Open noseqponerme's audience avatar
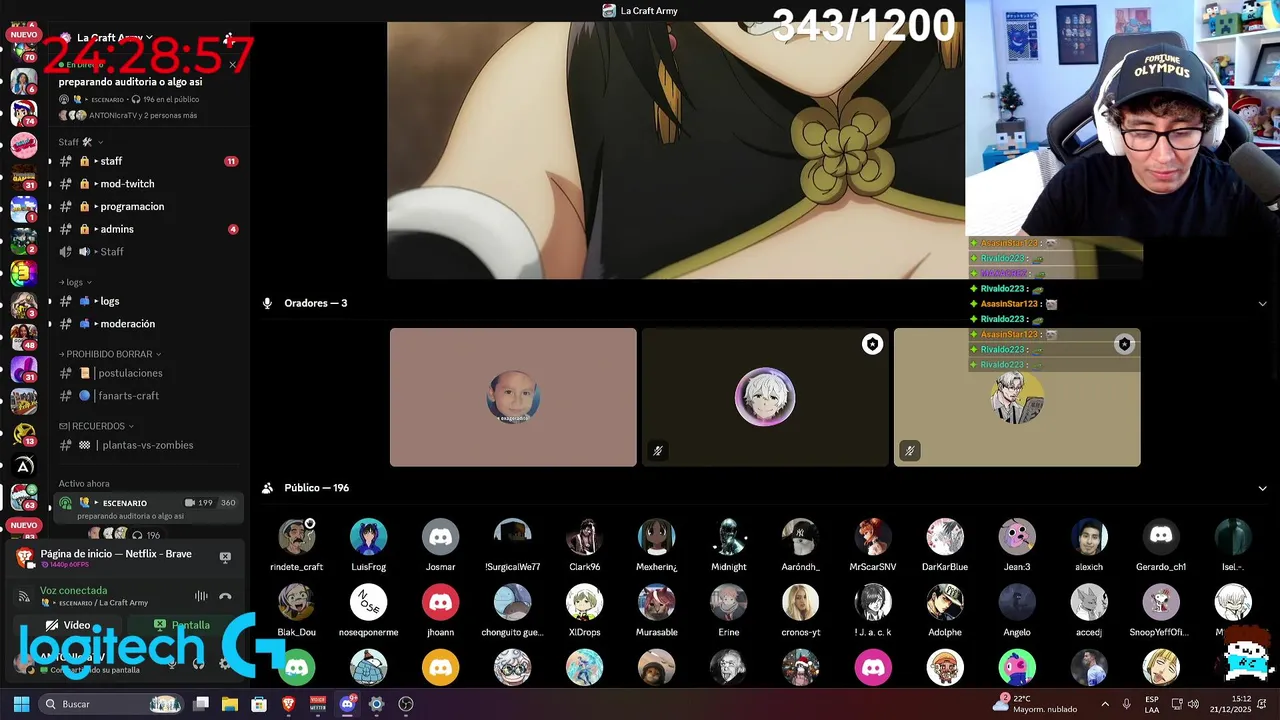This screenshot has height=720, width=1280. point(368,603)
